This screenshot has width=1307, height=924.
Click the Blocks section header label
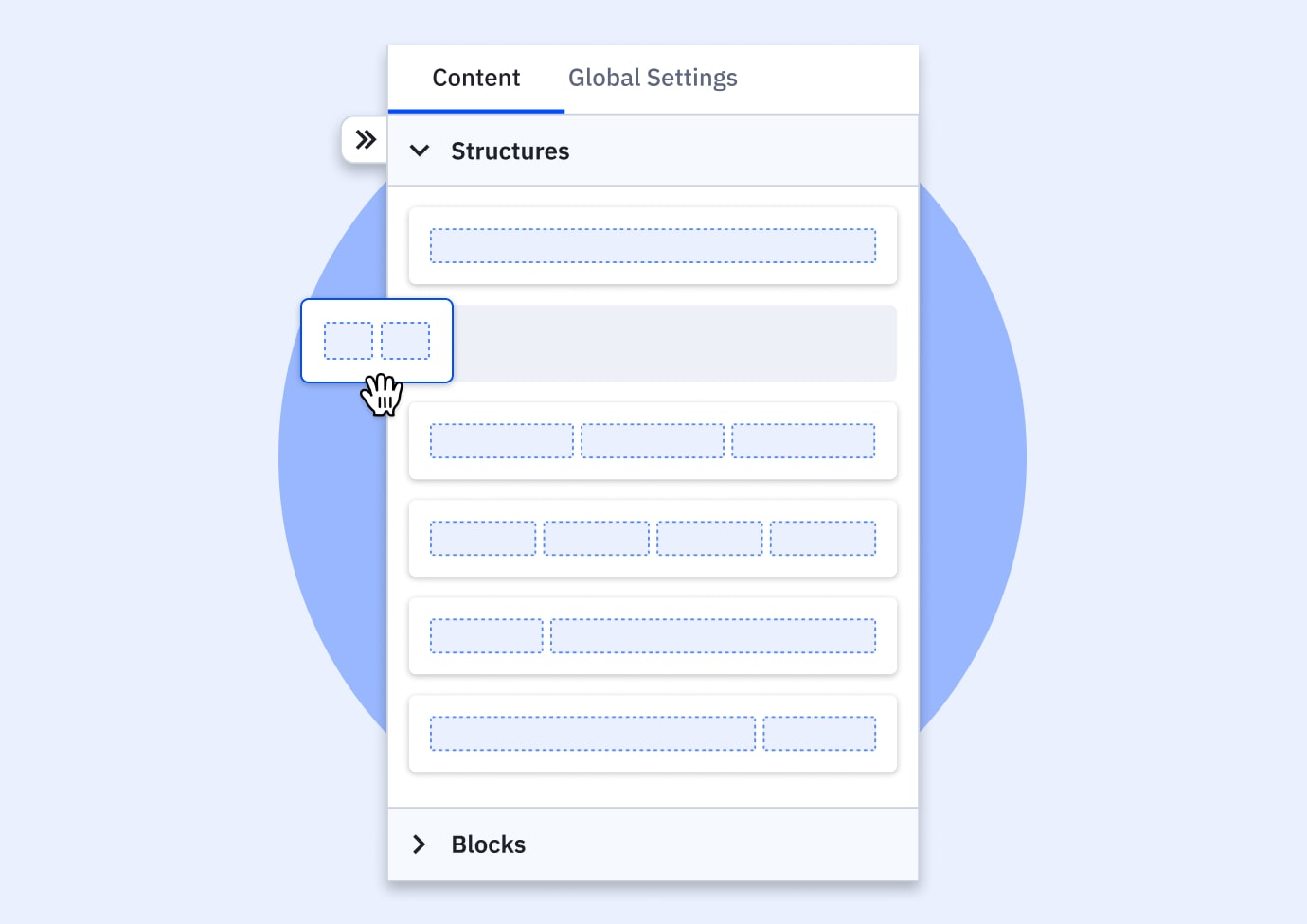[x=488, y=844]
